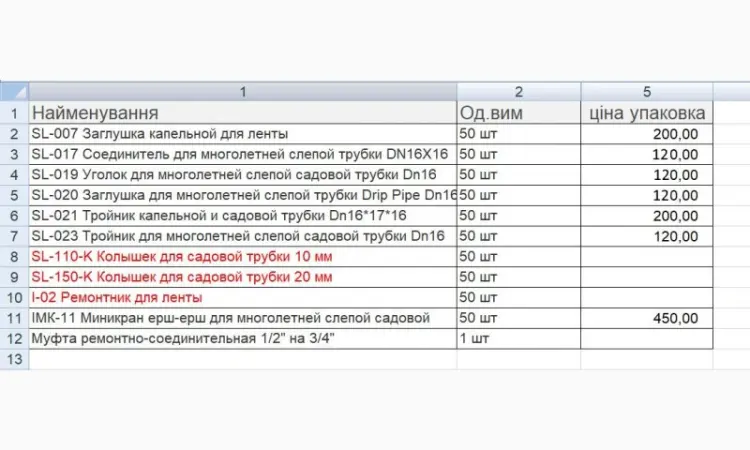Viewport: 750px width, 450px height.
Task: Select red cell 'SL-110-K Колышек 10 мм'
Action: (x=243, y=257)
